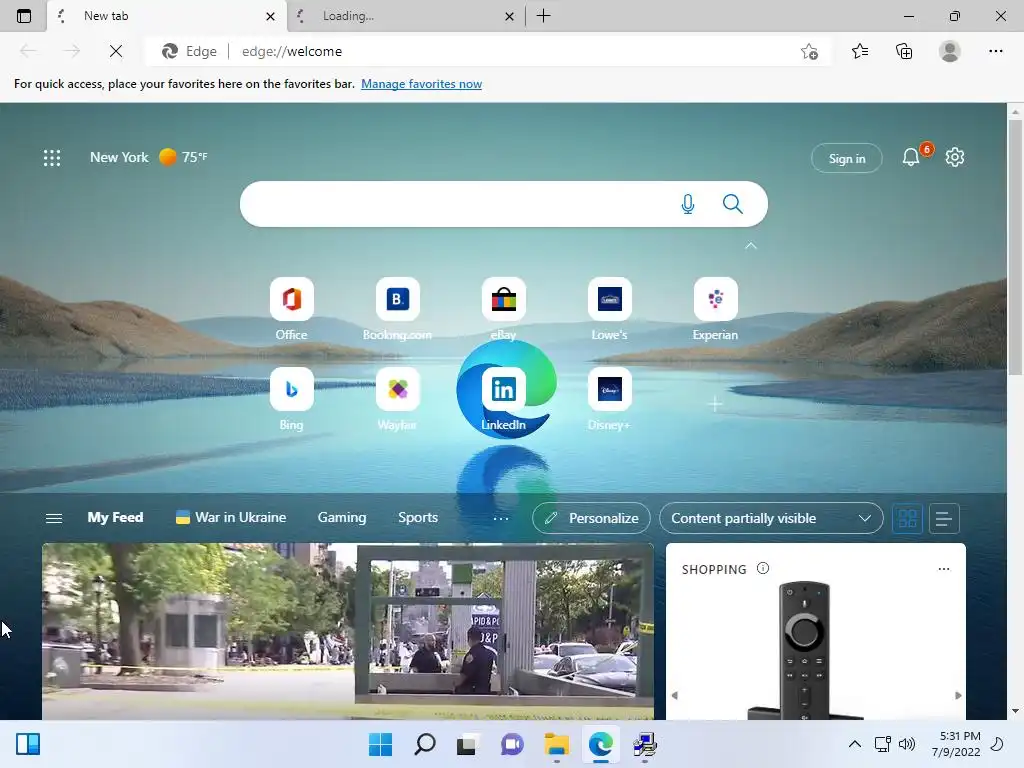Viewport: 1024px width, 768px height.
Task: Click Manage favorites now link
Action: [421, 84]
